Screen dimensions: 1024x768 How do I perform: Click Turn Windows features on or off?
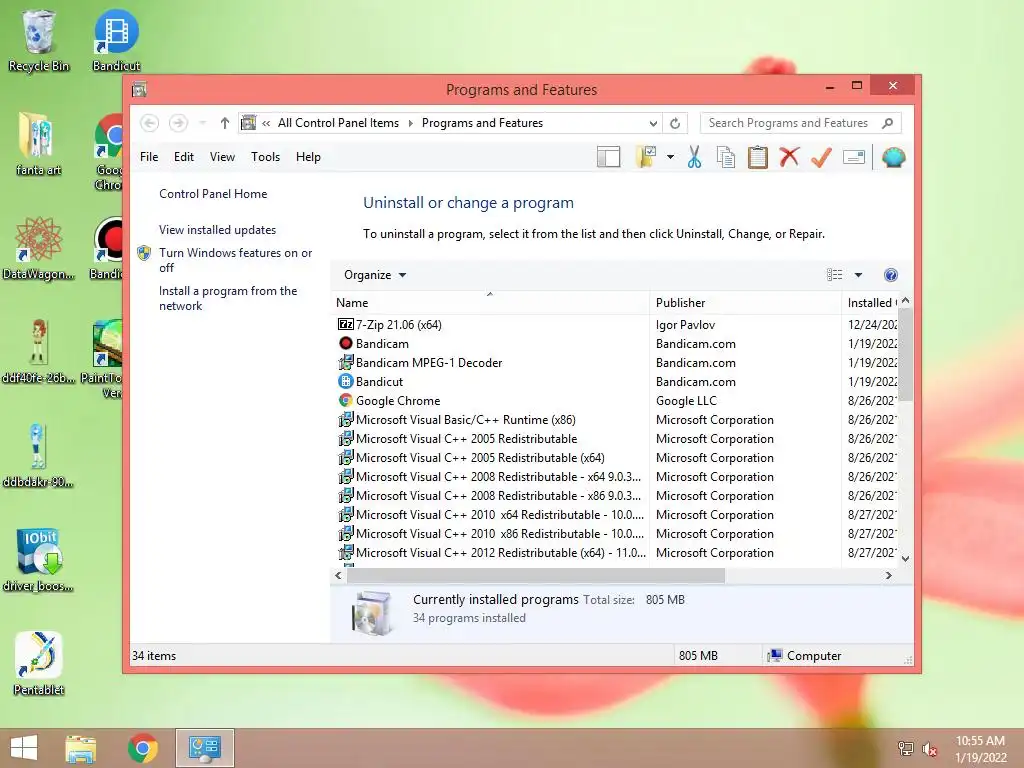235,260
